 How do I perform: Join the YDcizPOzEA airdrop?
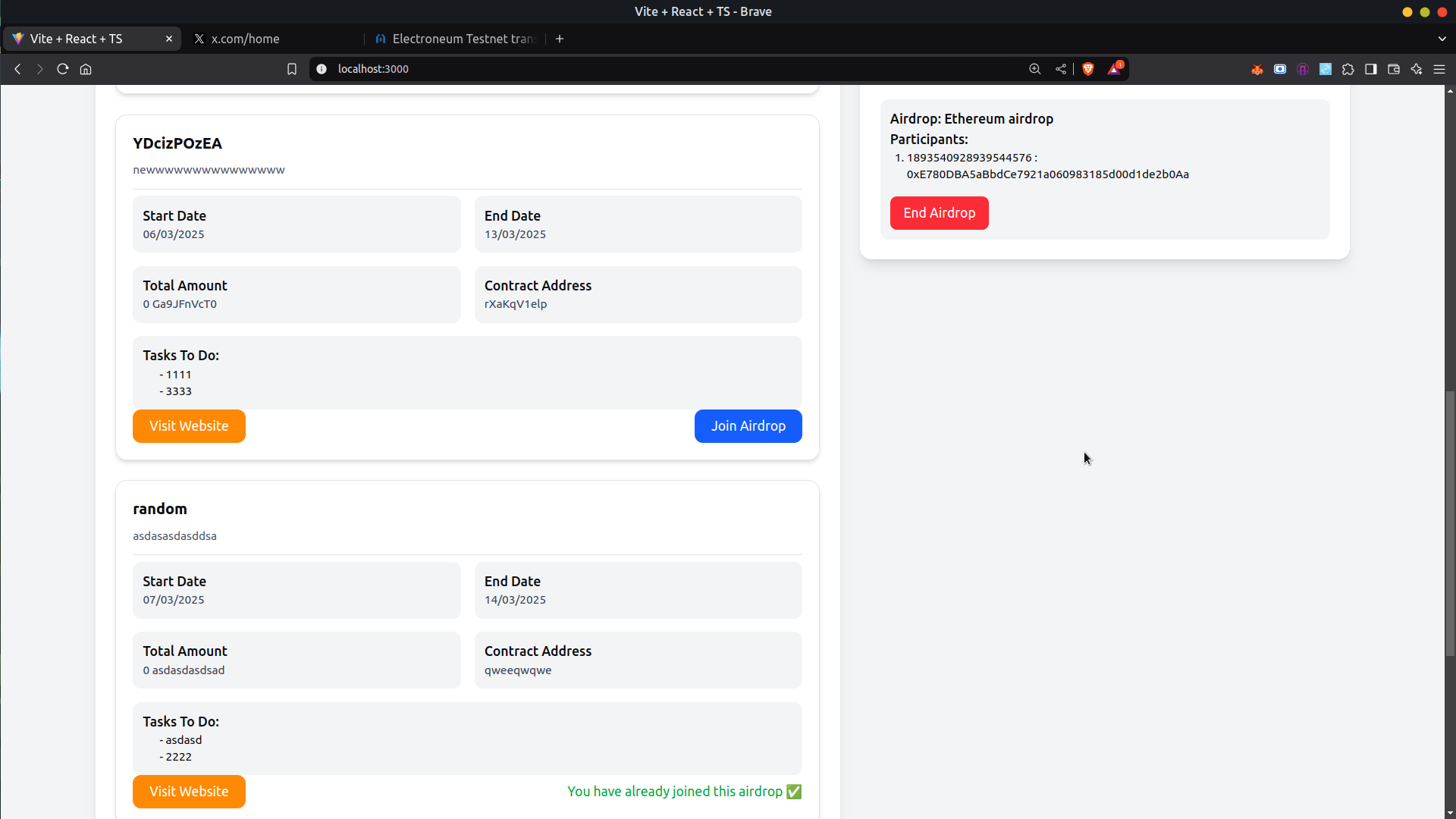coord(748,426)
